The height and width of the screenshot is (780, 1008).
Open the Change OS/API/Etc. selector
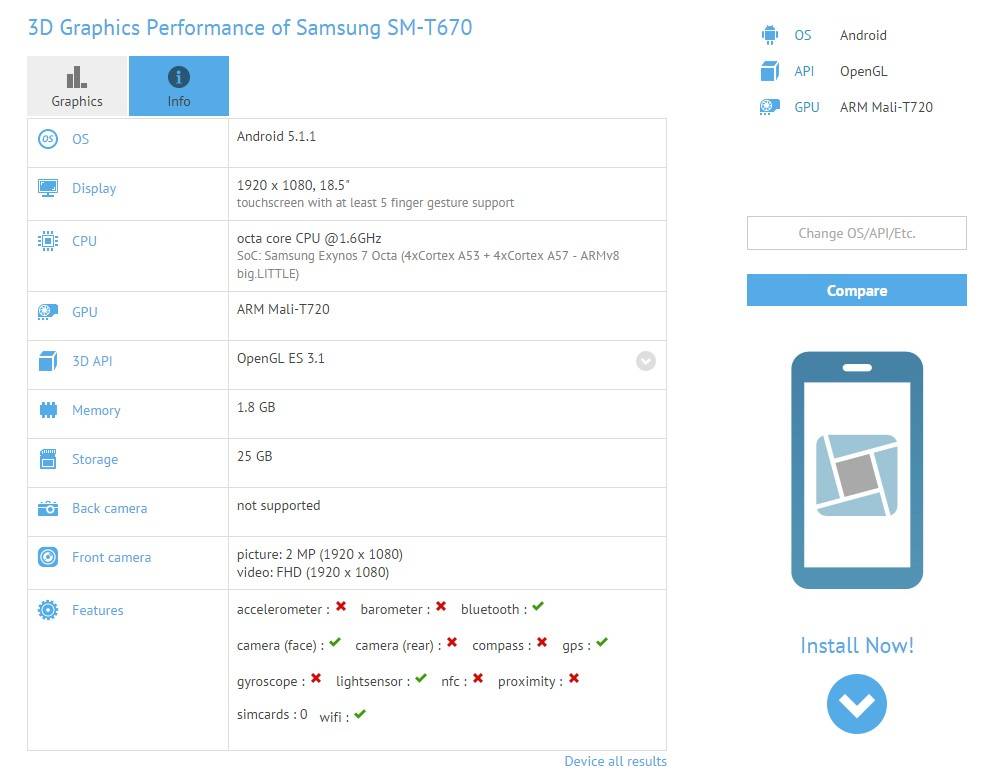(x=857, y=233)
